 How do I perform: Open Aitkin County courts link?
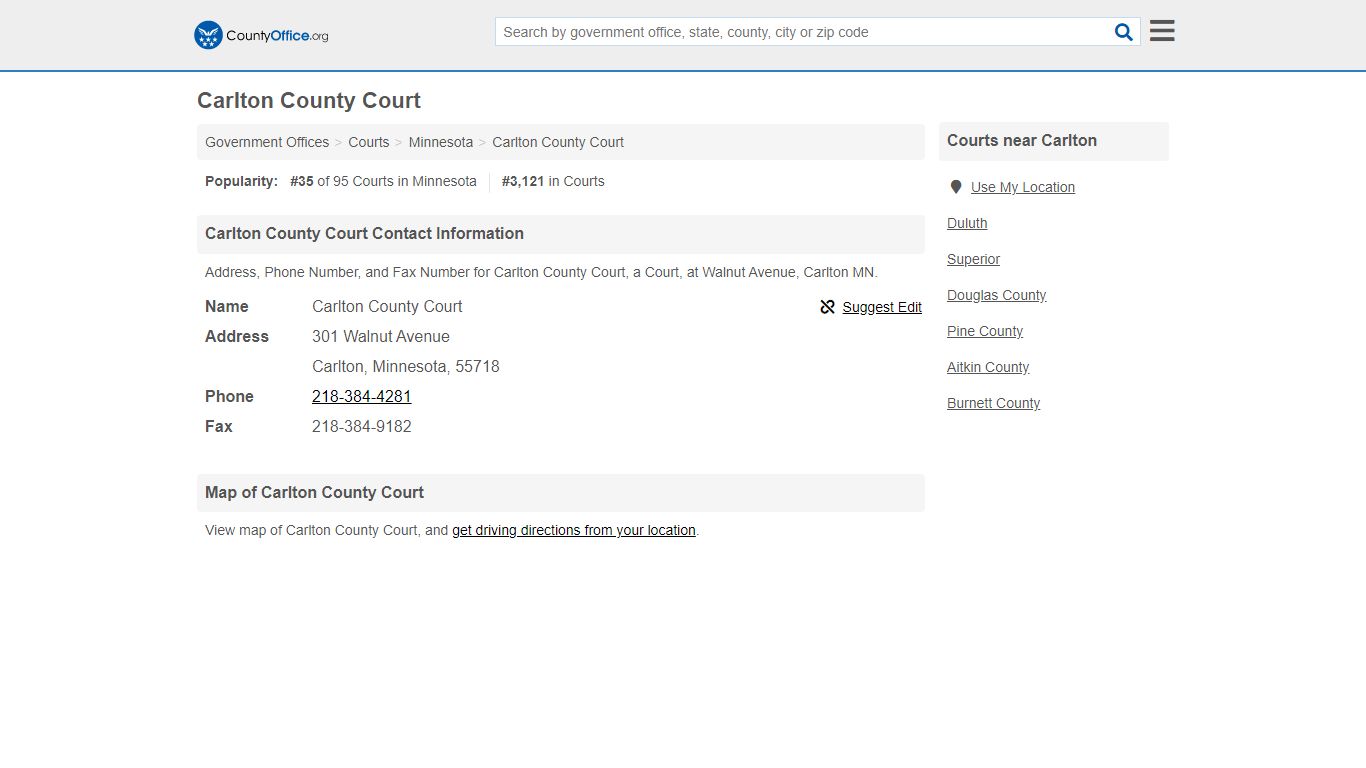coord(988,367)
